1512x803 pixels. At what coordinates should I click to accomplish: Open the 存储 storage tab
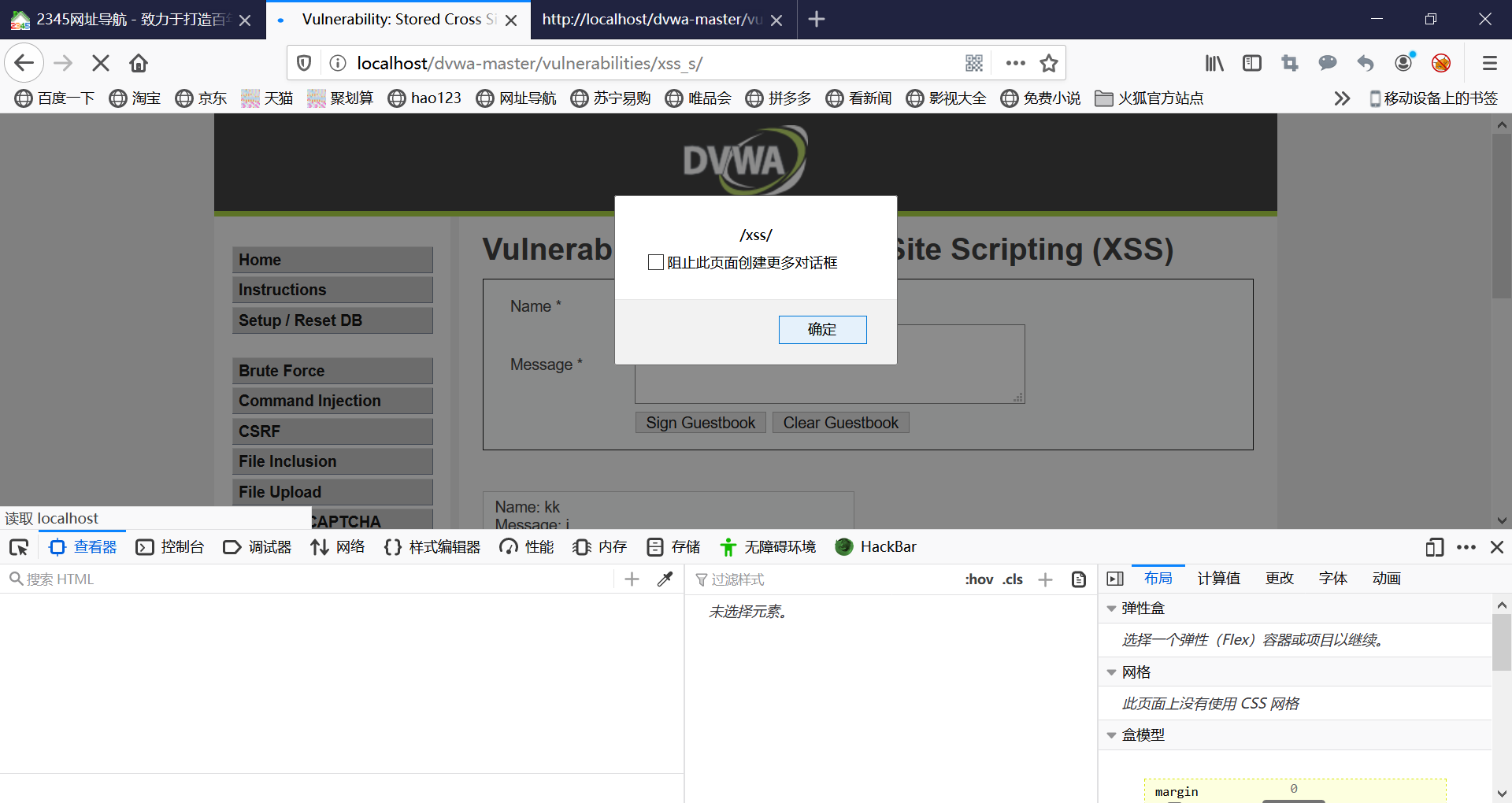pos(673,547)
